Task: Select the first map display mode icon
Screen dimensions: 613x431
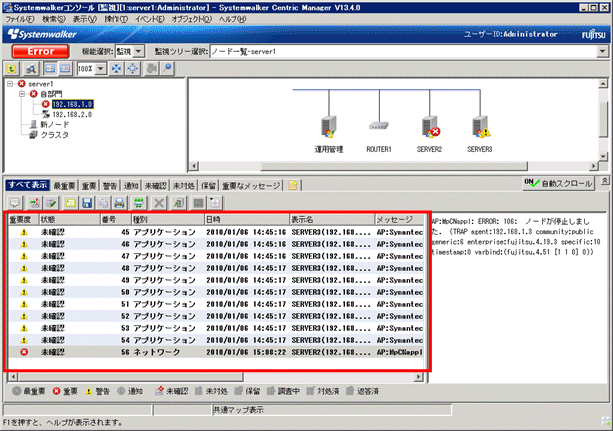Action: [x=50, y=69]
